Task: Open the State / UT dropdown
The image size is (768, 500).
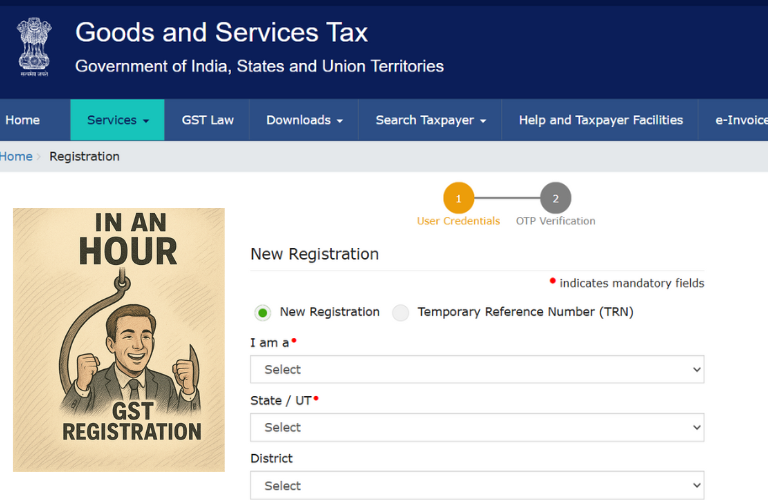Action: pos(477,428)
